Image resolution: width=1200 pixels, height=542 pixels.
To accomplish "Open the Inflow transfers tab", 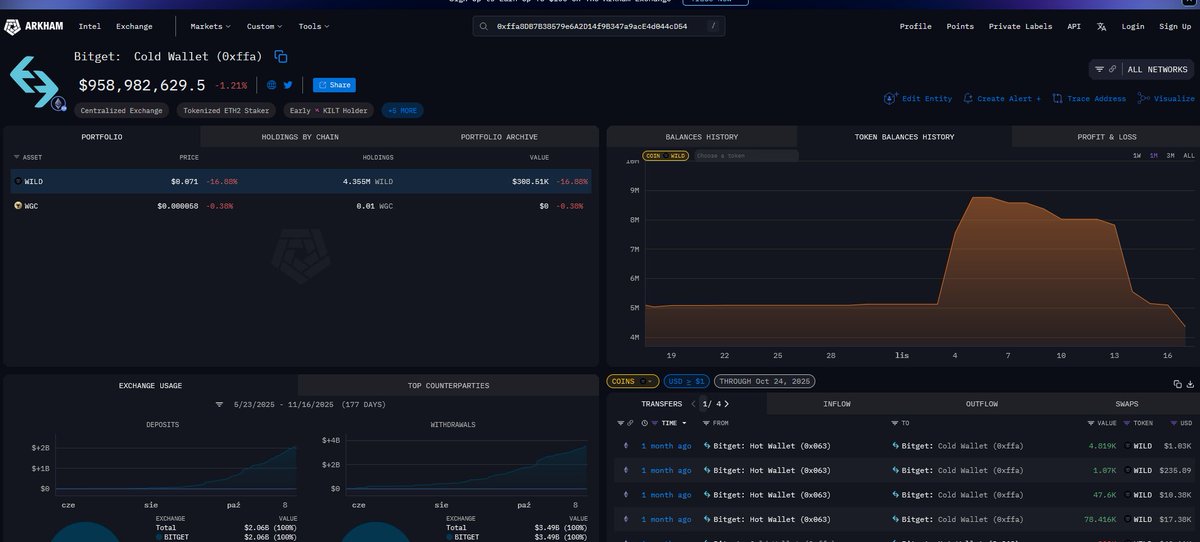I will click(836, 404).
